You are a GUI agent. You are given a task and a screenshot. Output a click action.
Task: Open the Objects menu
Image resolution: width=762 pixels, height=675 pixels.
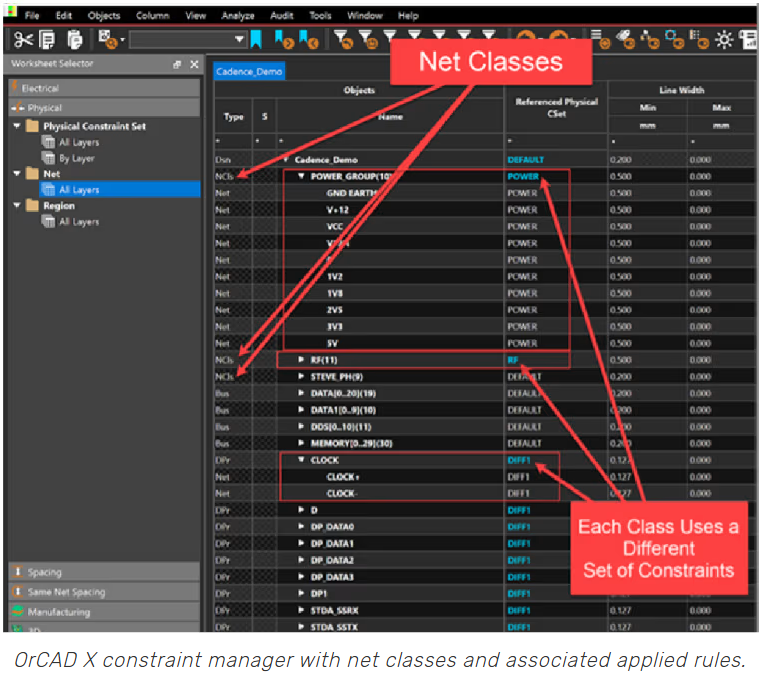click(x=104, y=16)
